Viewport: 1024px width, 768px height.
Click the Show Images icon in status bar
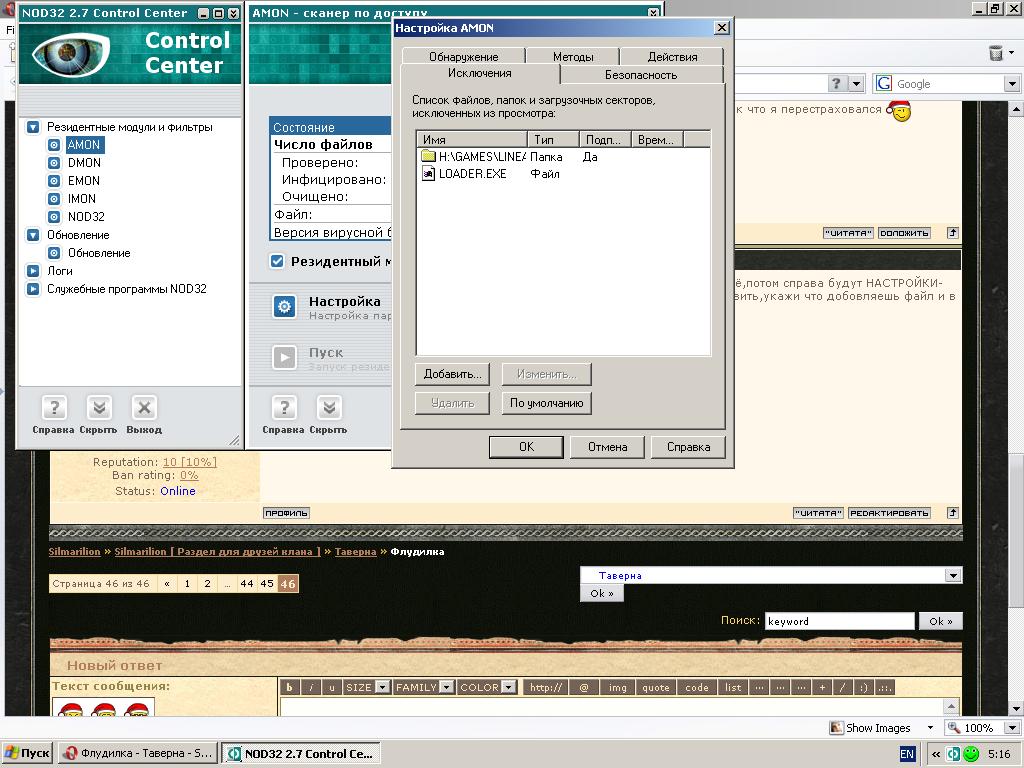pyautogui.click(x=836, y=728)
